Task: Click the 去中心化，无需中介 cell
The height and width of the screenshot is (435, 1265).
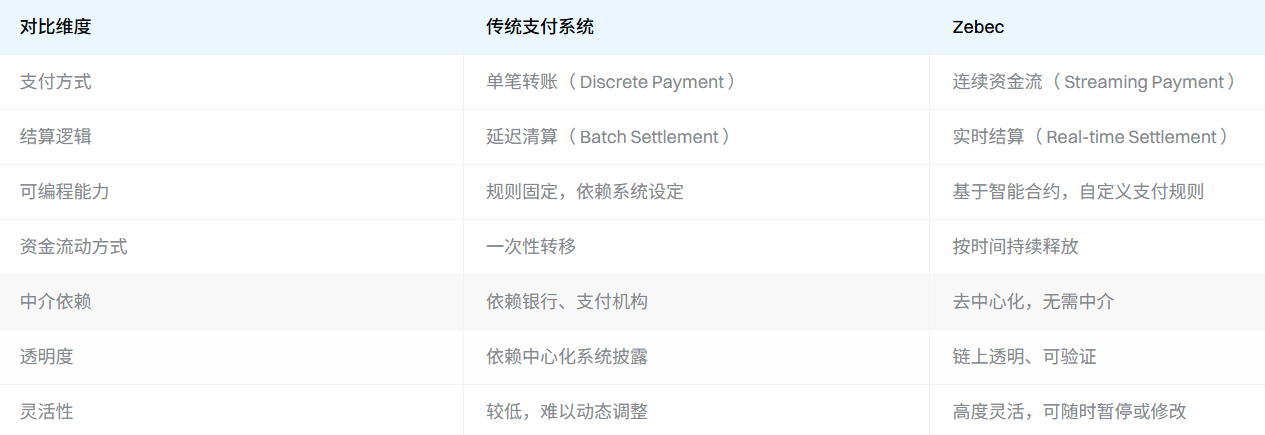Action: (1033, 302)
